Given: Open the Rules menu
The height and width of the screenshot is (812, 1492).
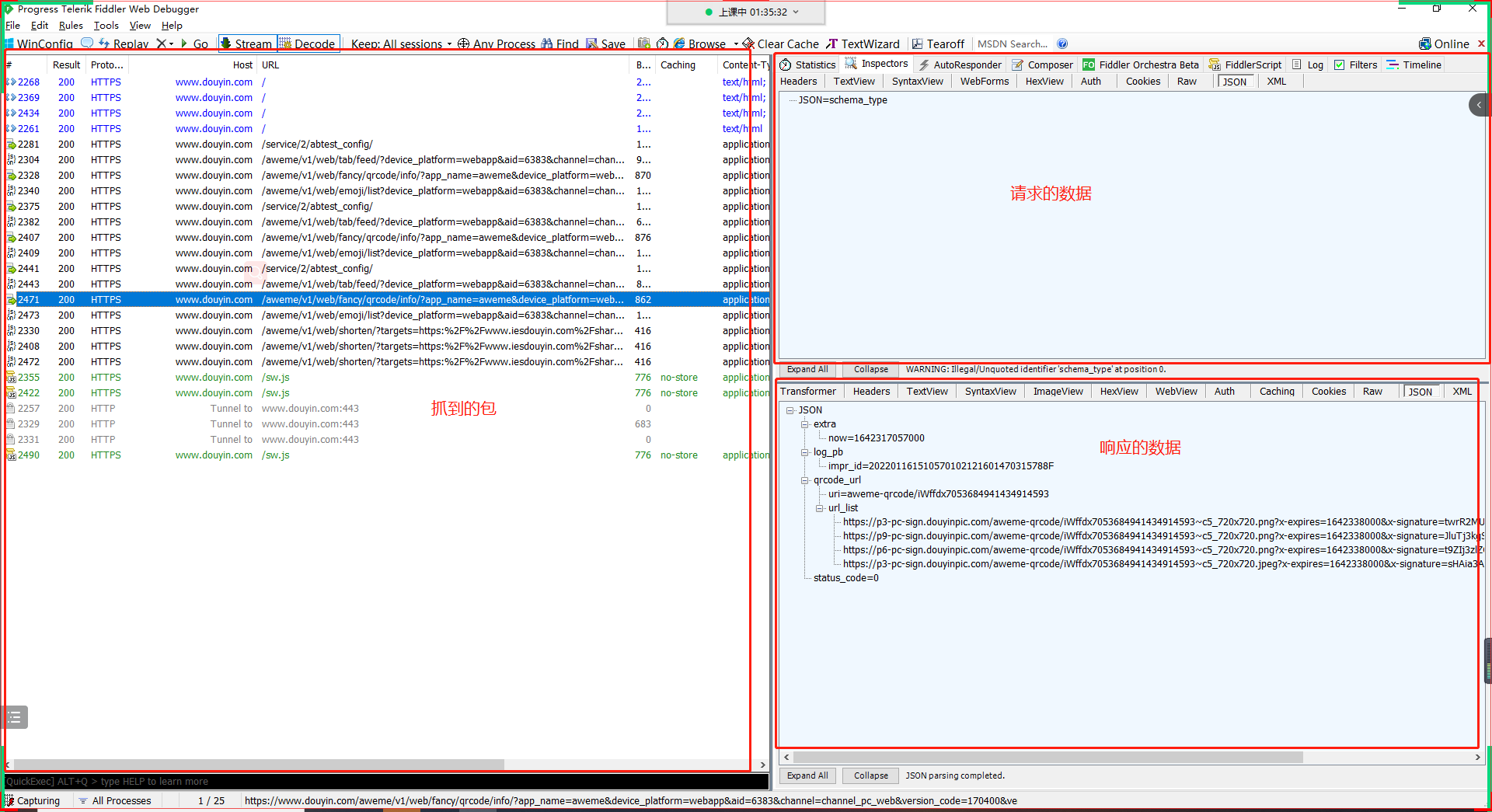Looking at the screenshot, I should coord(71,26).
